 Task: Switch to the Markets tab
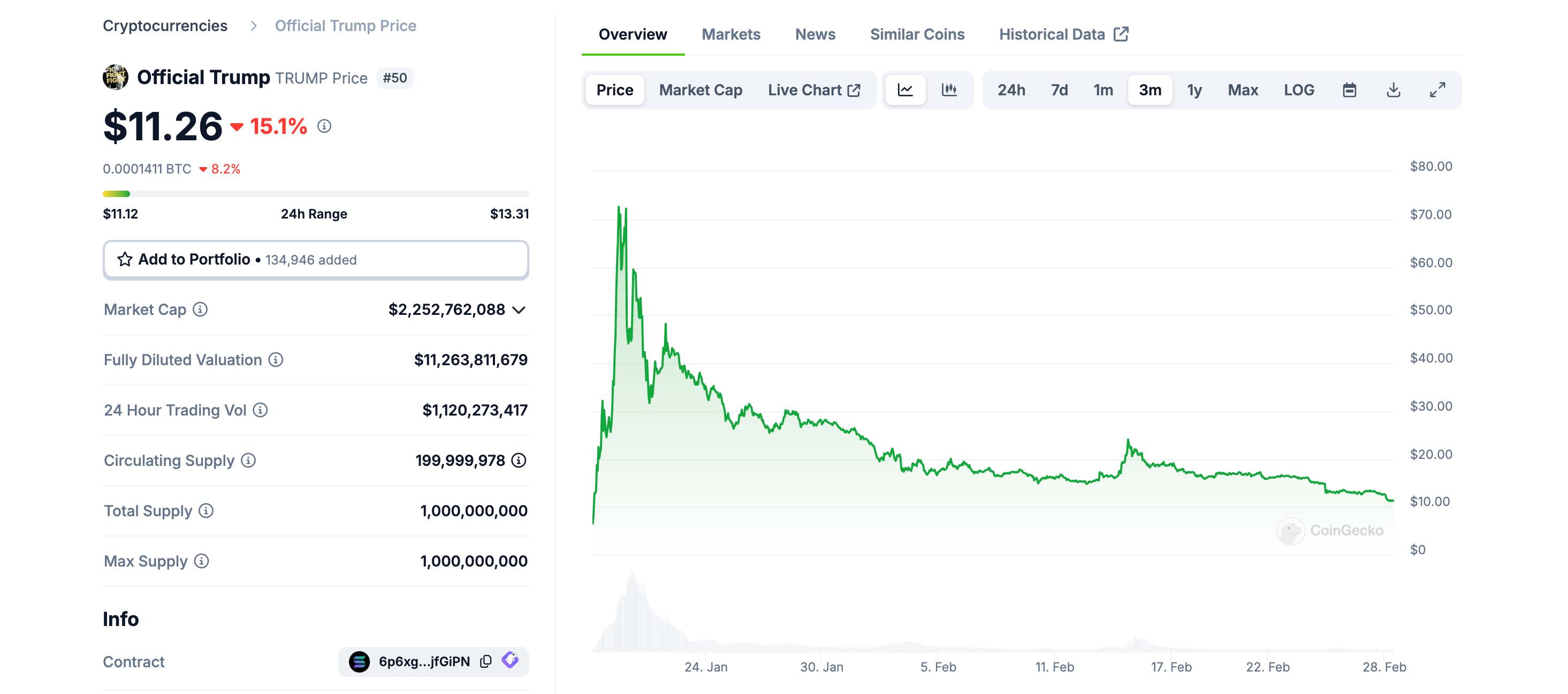pos(730,34)
